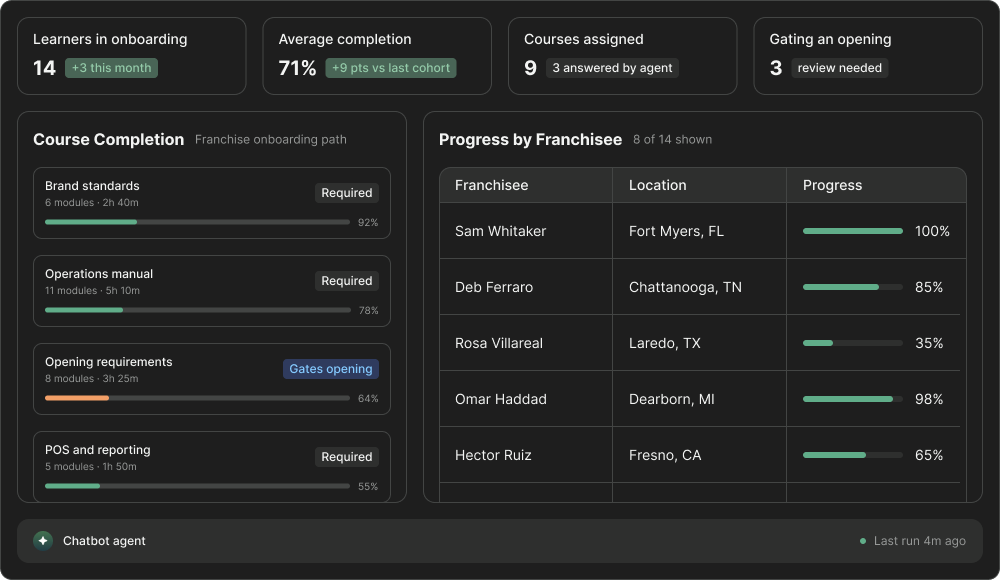
Task: Click the '+3 this month' badge
Action: coord(112,68)
